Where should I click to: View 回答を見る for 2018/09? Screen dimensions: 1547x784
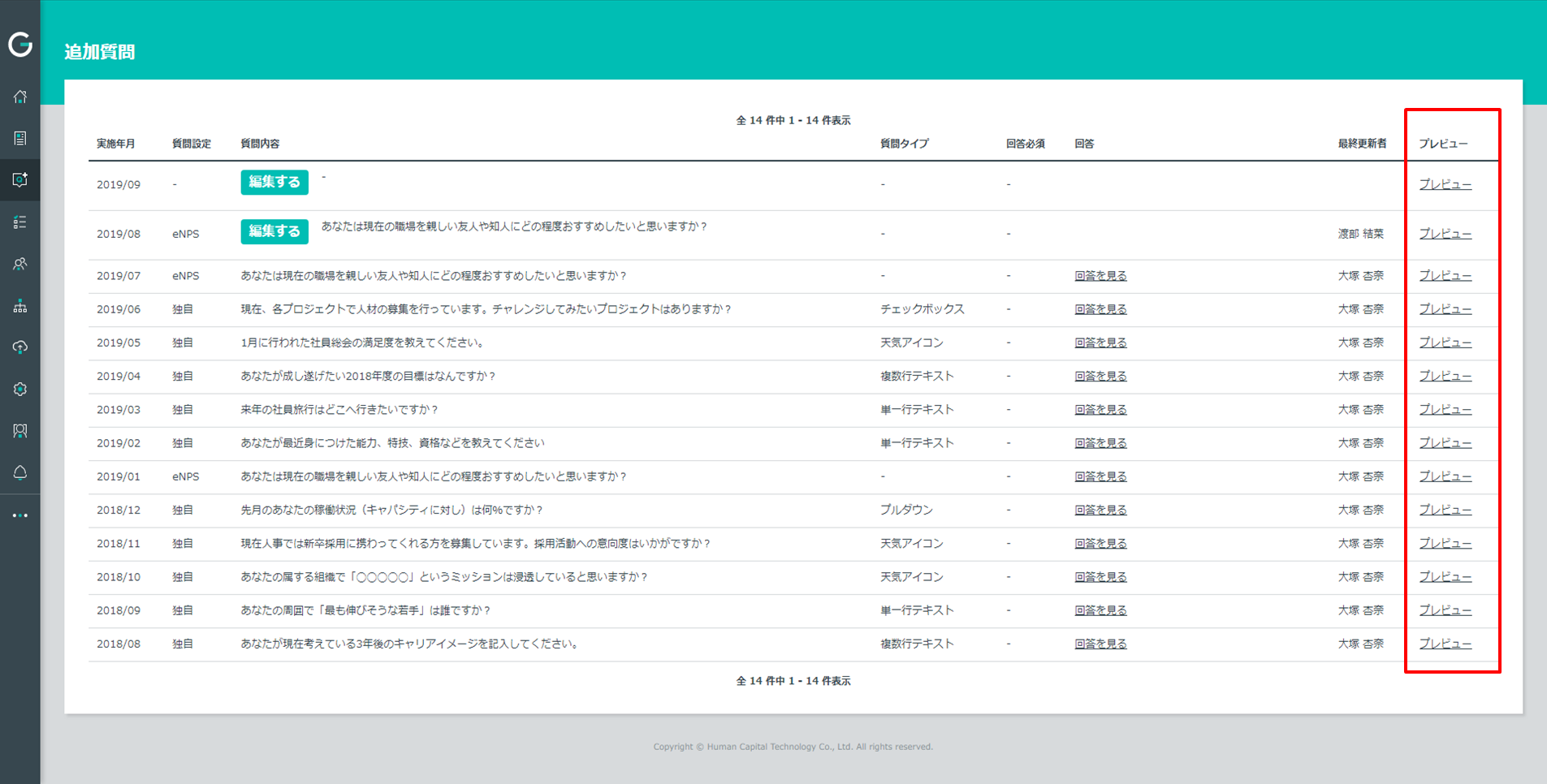(x=1100, y=610)
